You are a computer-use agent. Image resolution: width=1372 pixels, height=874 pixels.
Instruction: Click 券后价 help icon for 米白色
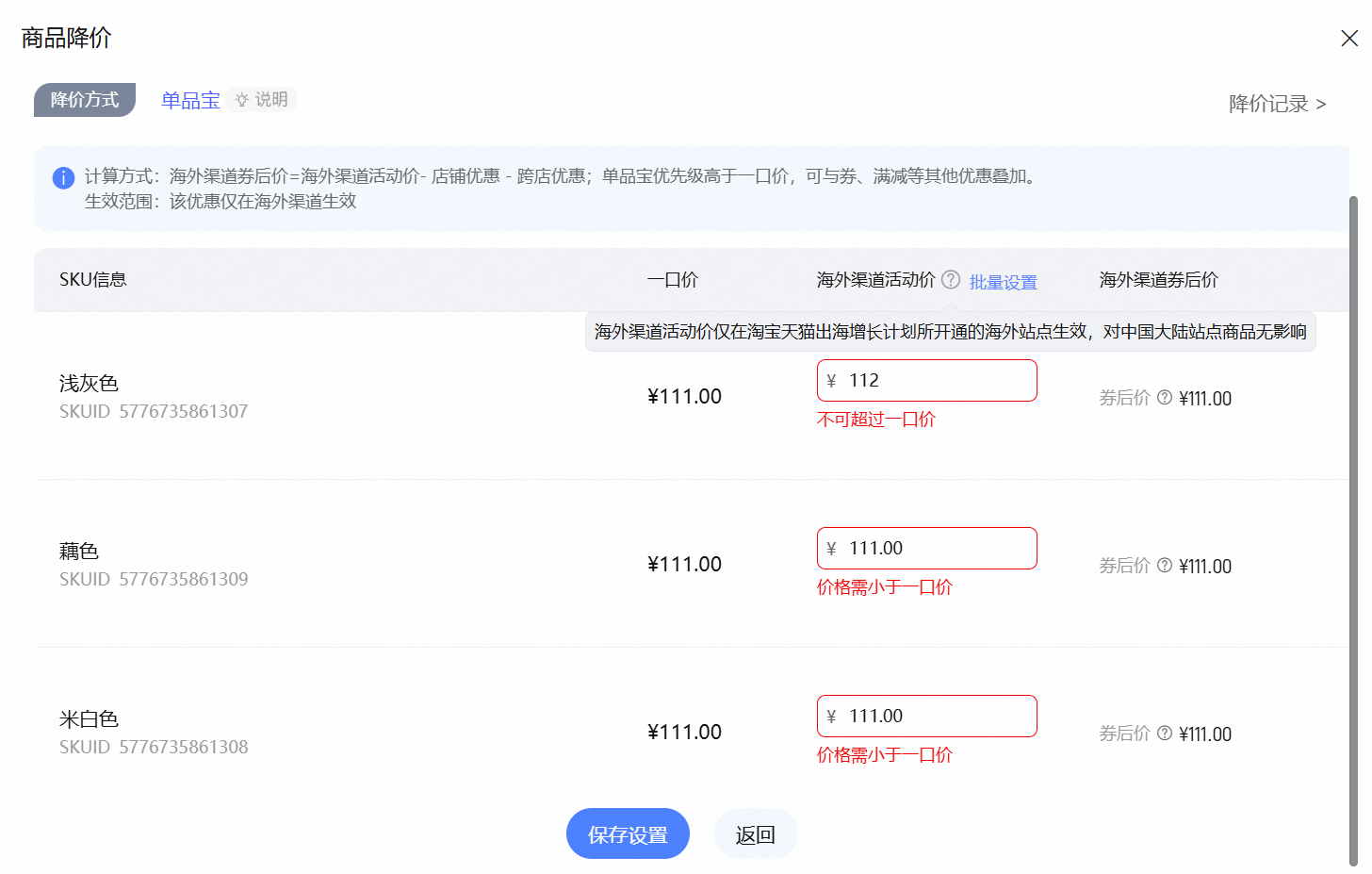(x=1165, y=734)
